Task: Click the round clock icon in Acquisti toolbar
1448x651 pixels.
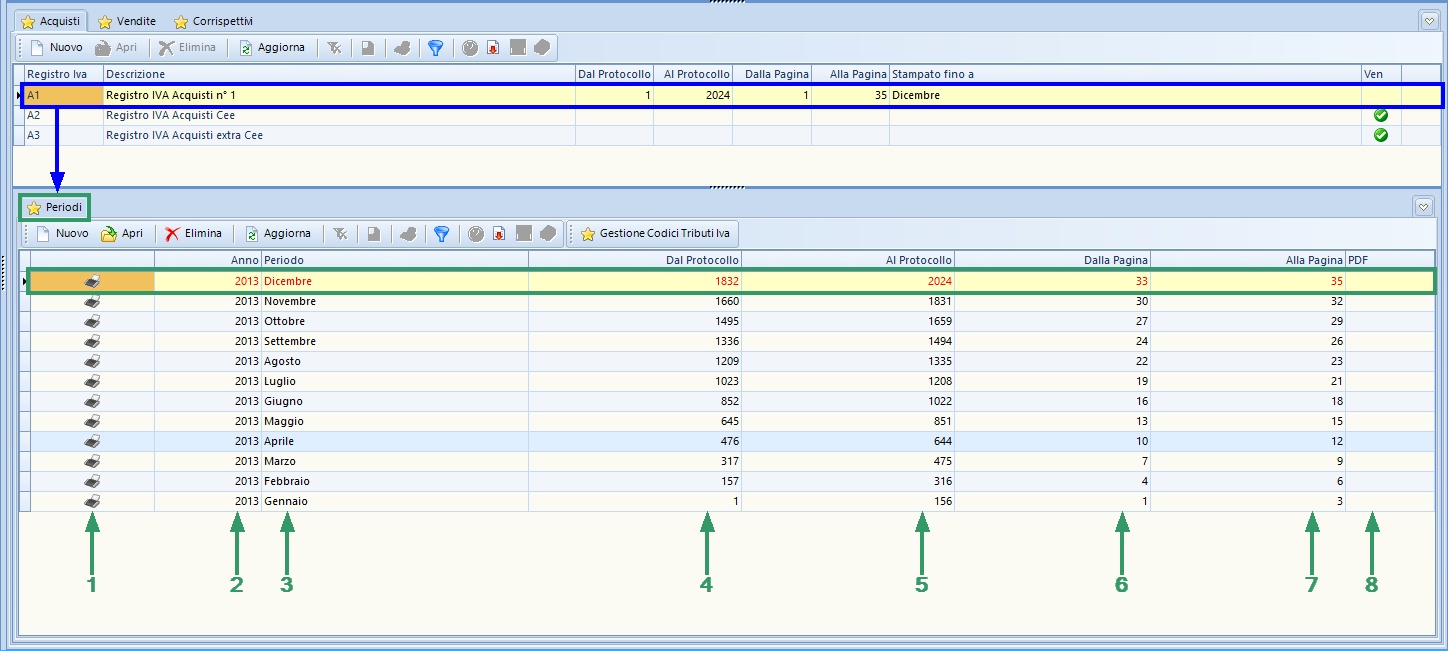Action: 469,48
